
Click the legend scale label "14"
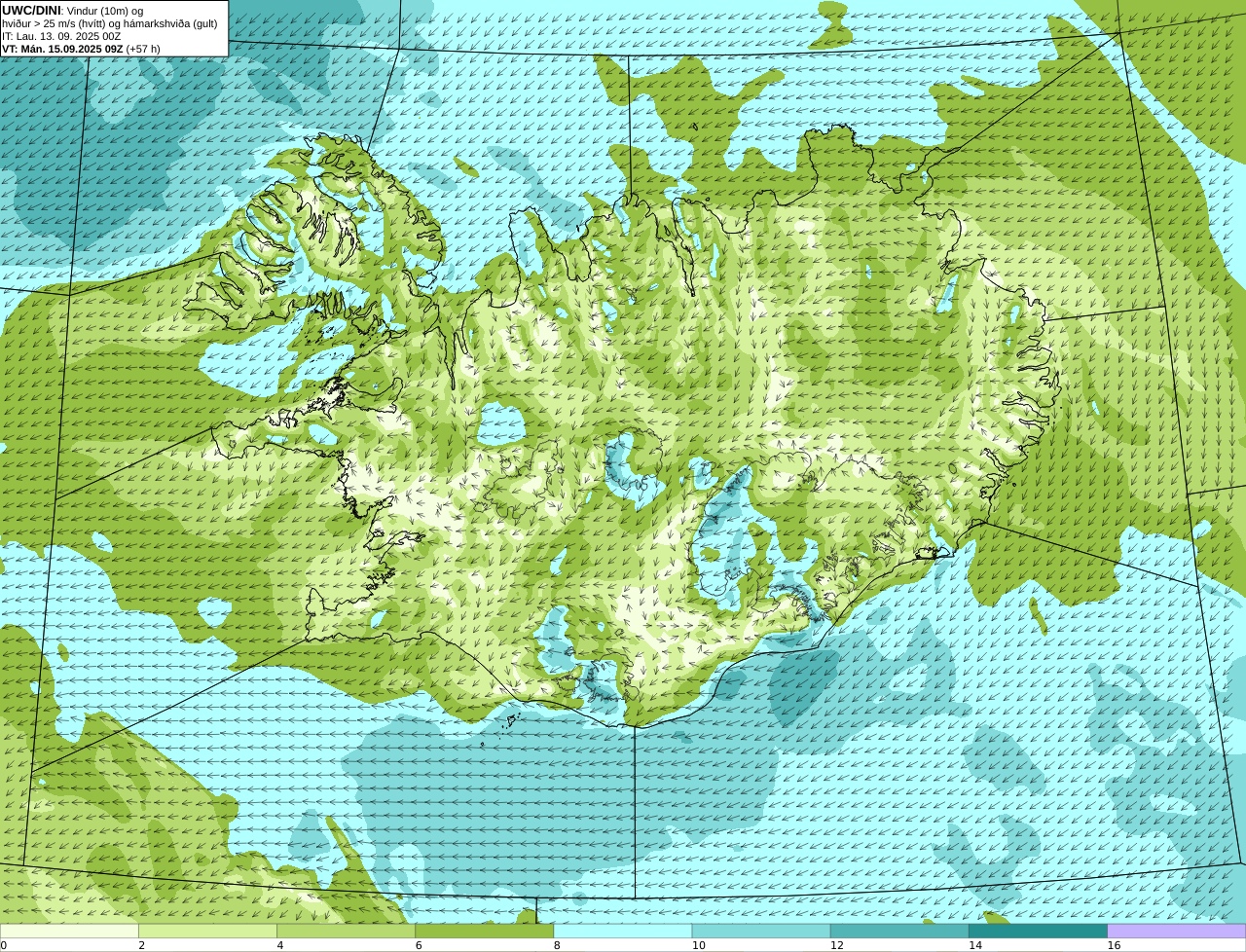[975, 945]
